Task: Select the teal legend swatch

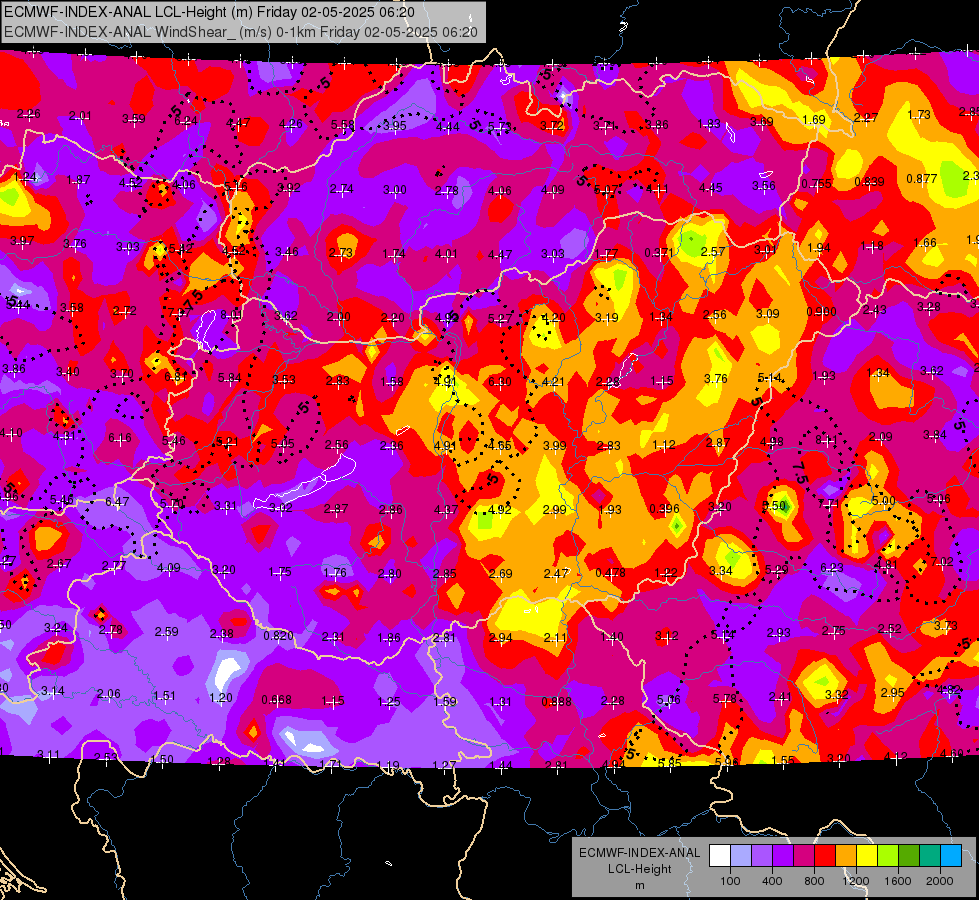Action: pos(930,856)
